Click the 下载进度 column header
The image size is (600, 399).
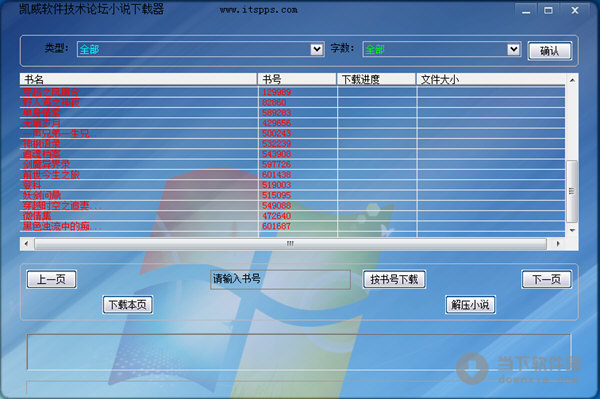click(x=376, y=79)
